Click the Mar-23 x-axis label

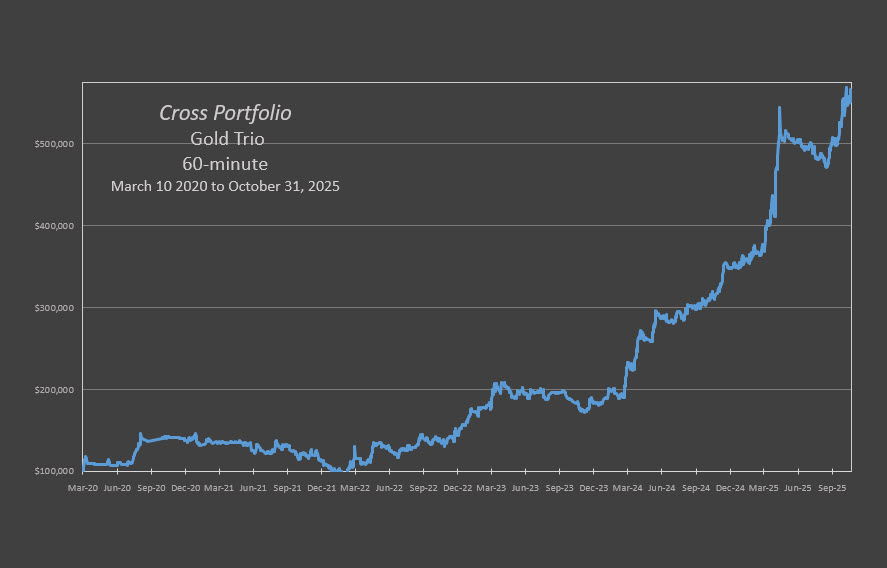[492, 488]
